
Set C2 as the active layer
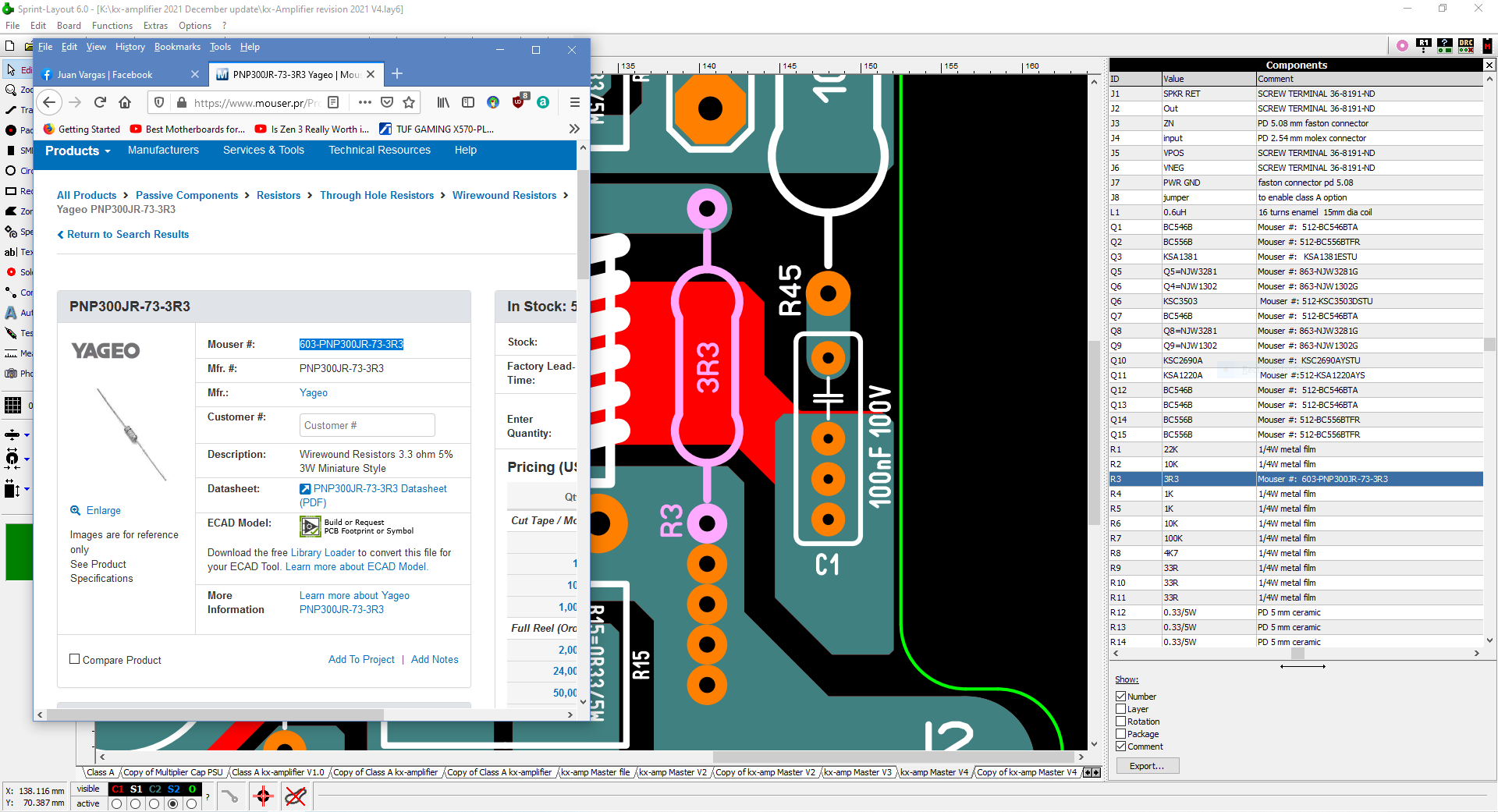point(154,803)
